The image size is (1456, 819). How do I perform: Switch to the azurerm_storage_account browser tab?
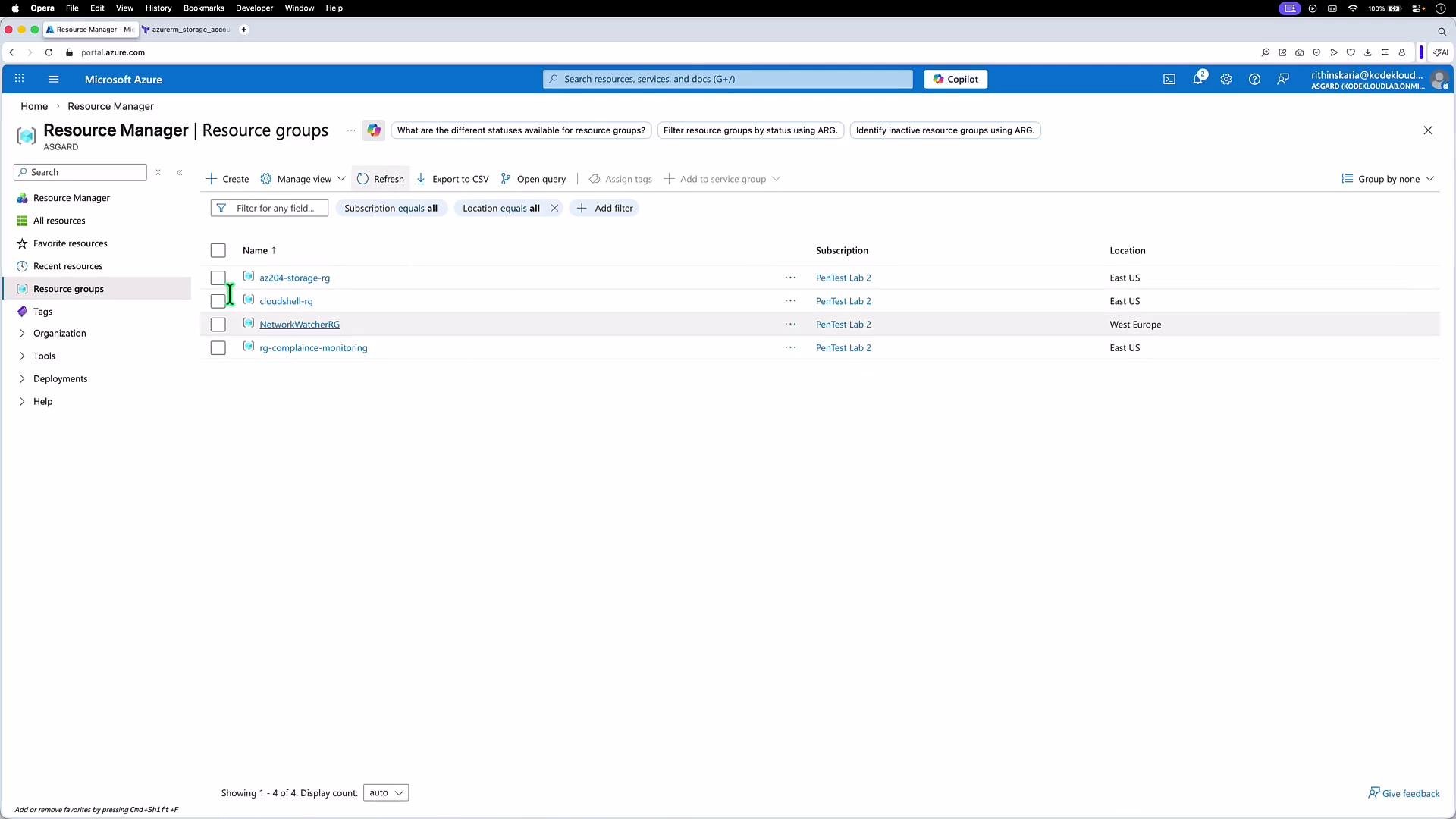[x=187, y=30]
